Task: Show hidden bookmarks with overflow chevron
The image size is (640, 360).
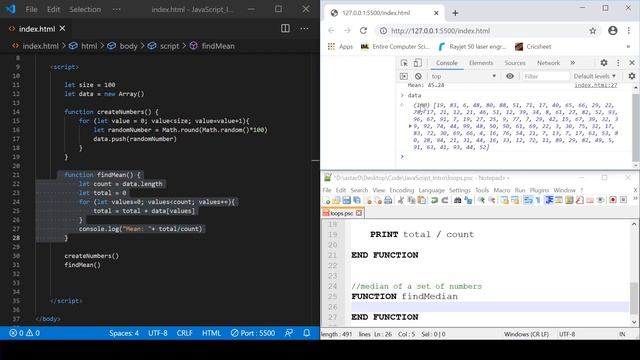Action: [x=628, y=47]
